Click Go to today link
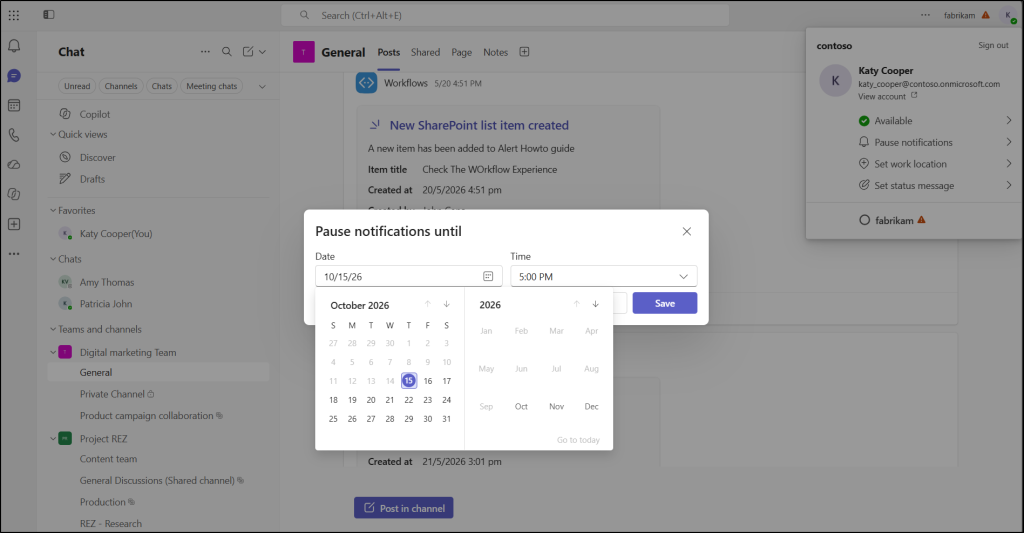The image size is (1024, 533). [578, 440]
